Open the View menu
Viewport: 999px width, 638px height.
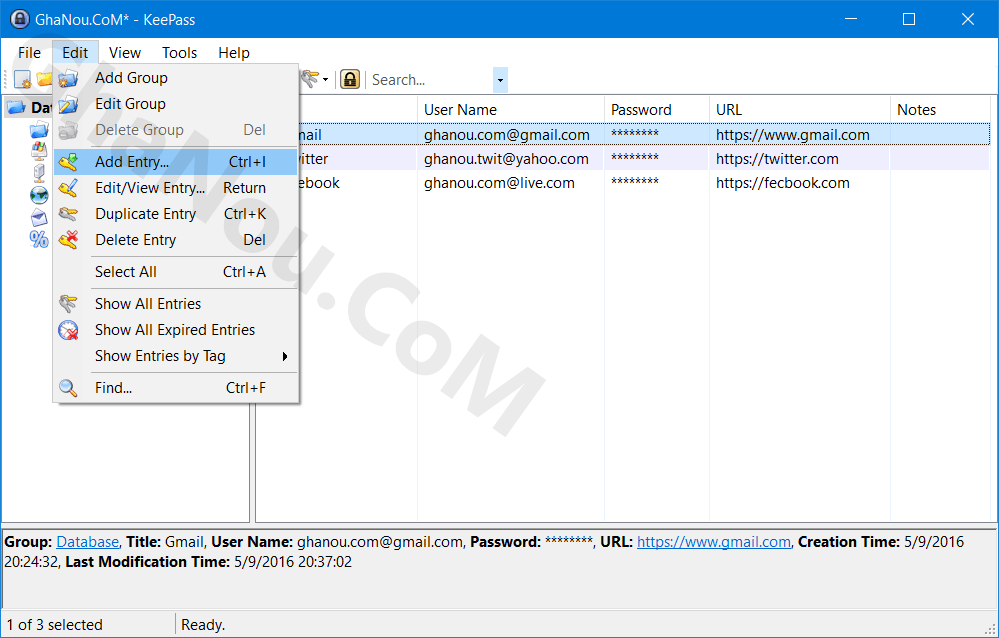(x=125, y=53)
